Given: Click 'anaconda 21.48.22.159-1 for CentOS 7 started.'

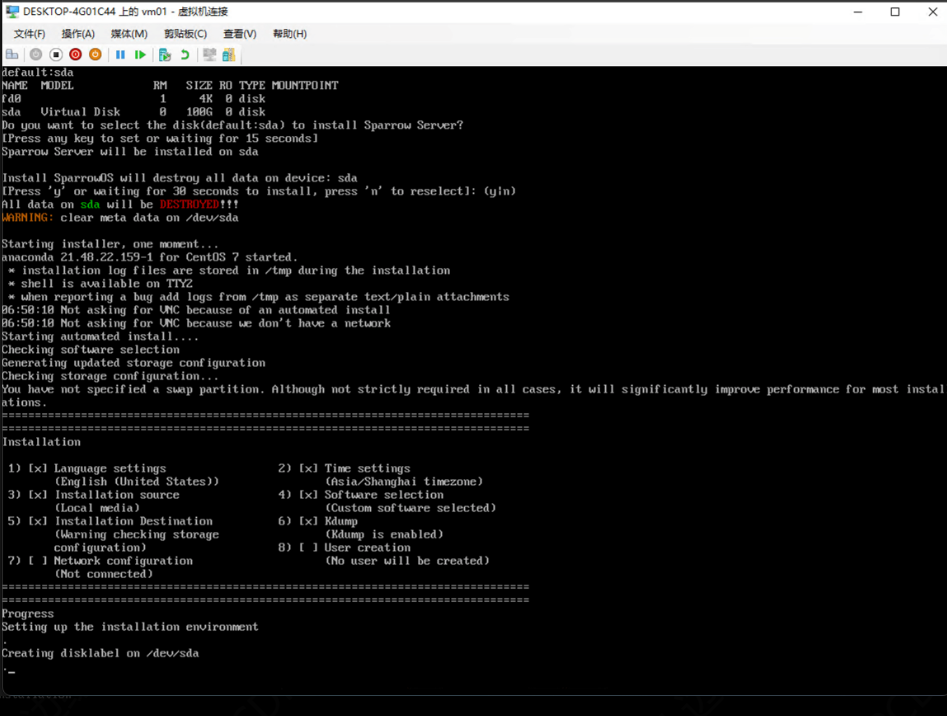Looking at the screenshot, I should point(149,258).
